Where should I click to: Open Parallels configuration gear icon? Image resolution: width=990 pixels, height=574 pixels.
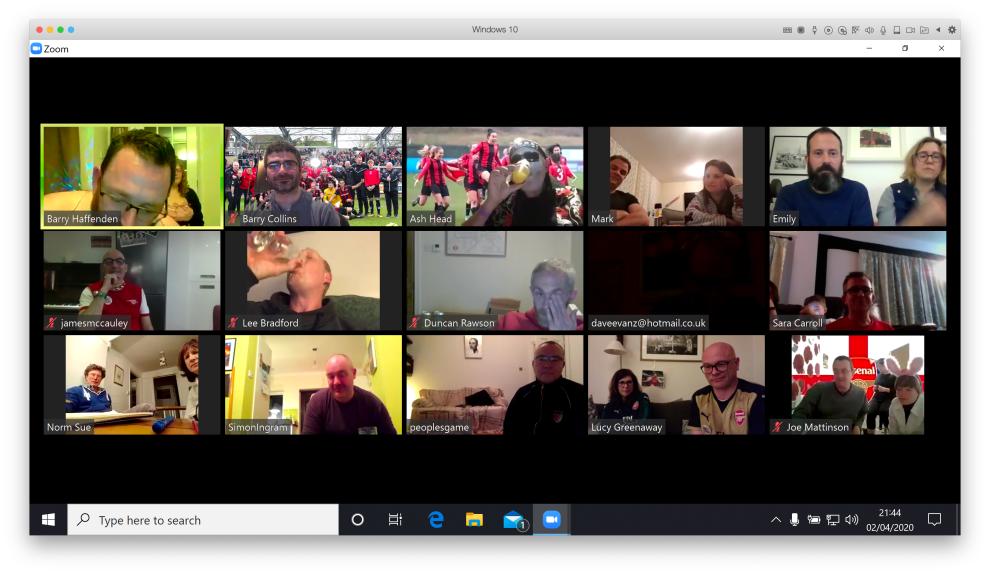(952, 30)
